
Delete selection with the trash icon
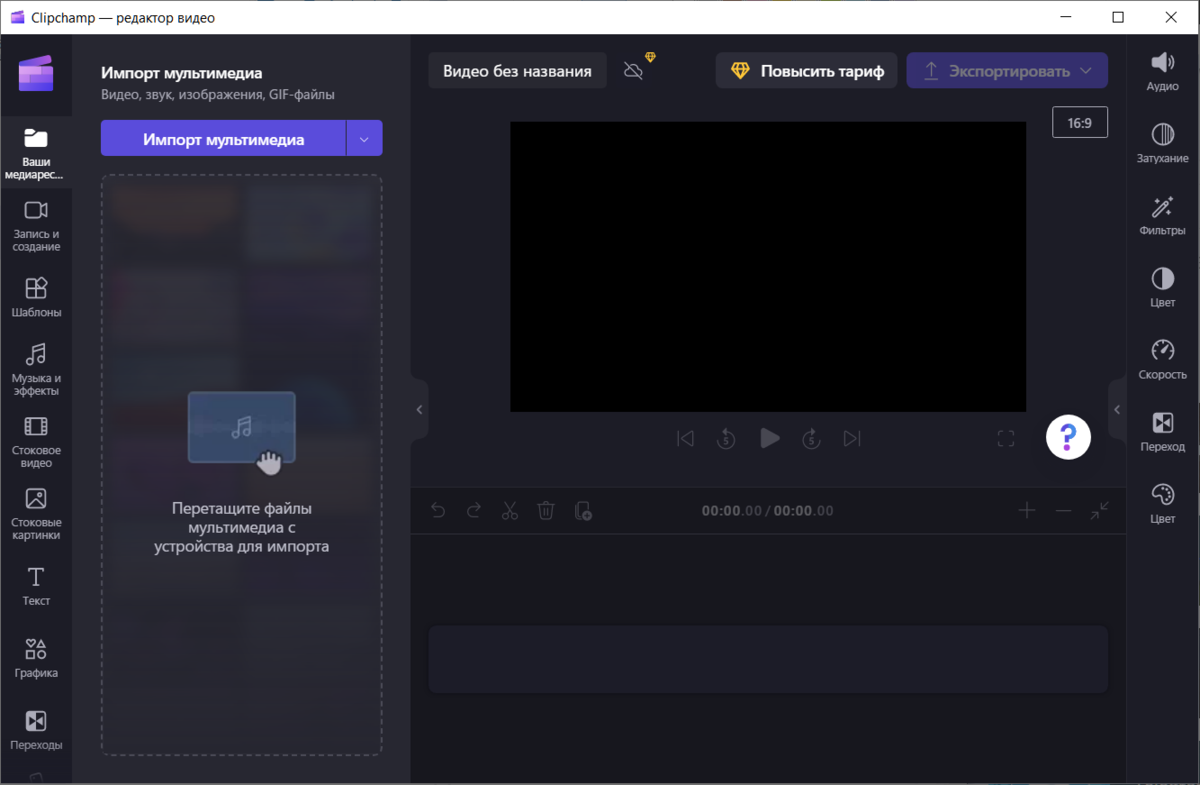[546, 510]
